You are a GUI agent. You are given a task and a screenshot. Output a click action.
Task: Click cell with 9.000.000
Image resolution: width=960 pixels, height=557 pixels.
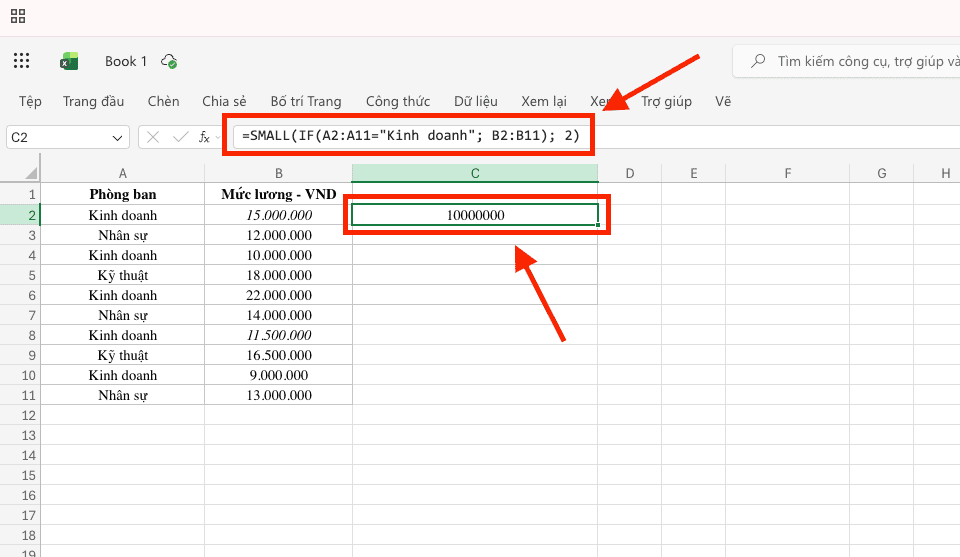click(279, 375)
